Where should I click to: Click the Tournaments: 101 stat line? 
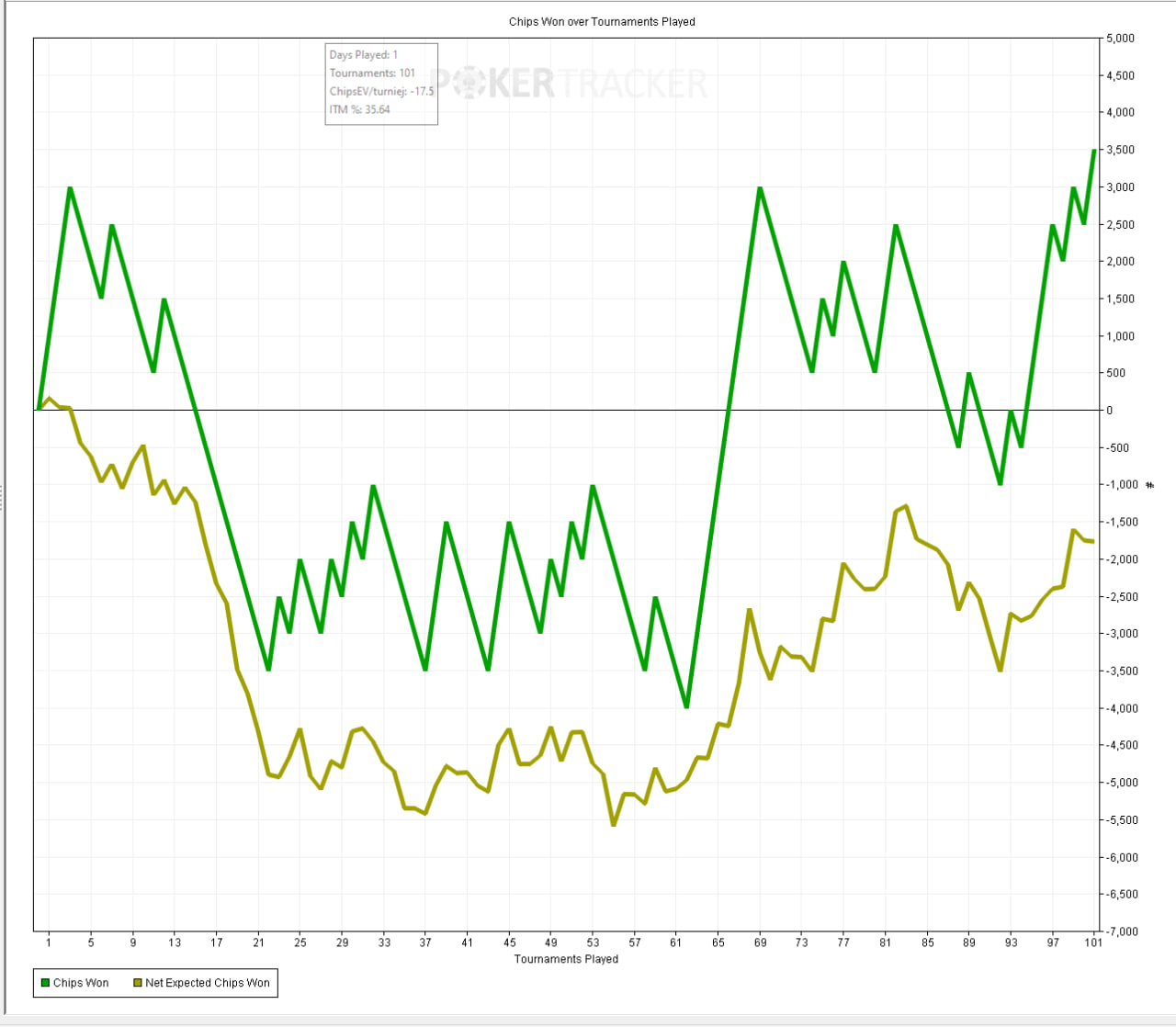point(372,73)
